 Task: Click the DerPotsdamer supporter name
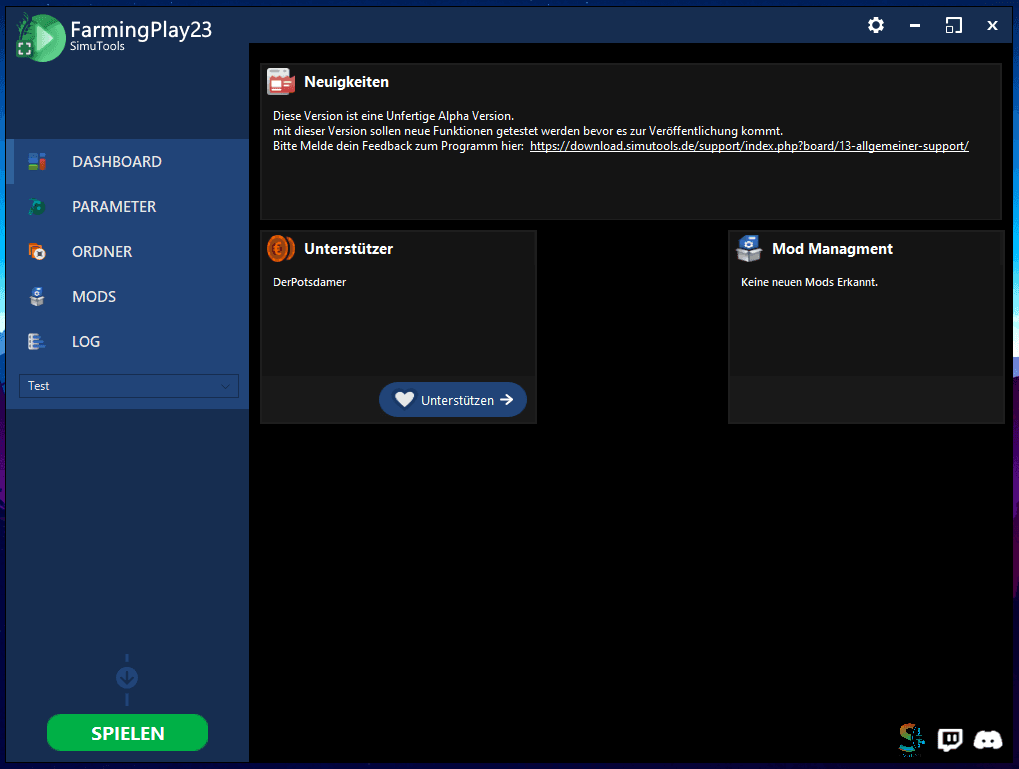point(309,282)
